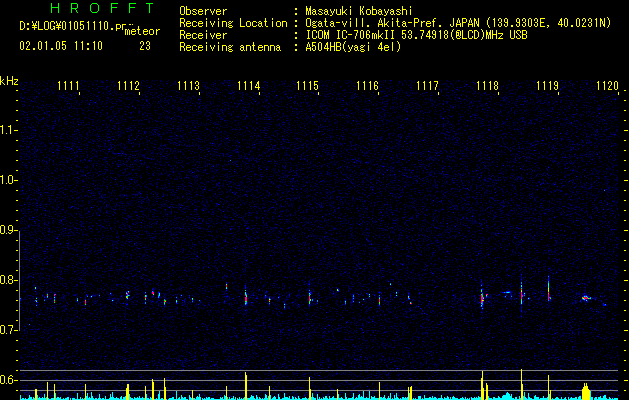The image size is (629, 400).
Task: Click the tall echo streak at 1119
Action: click(x=548, y=289)
